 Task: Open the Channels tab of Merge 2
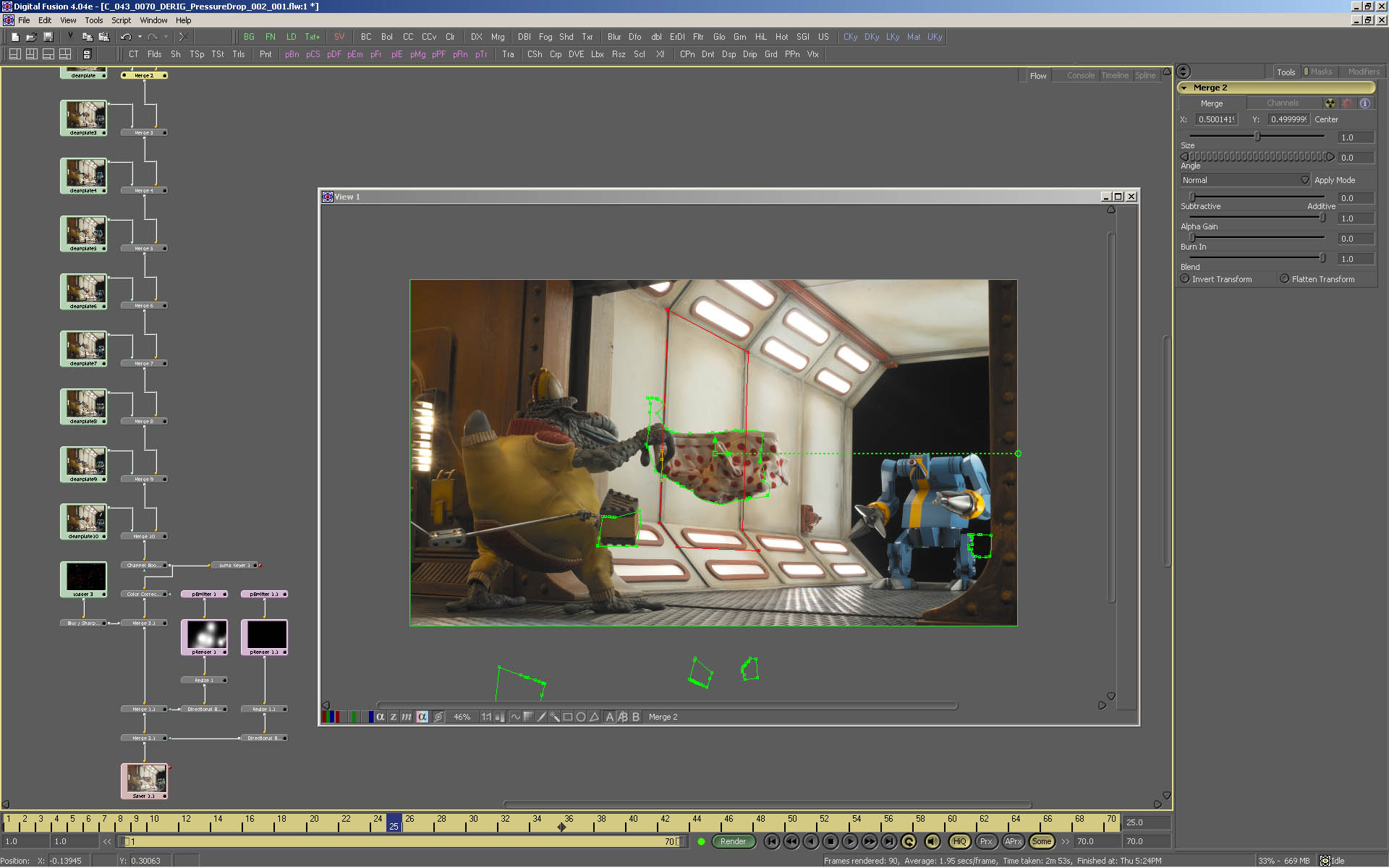coord(1282,103)
